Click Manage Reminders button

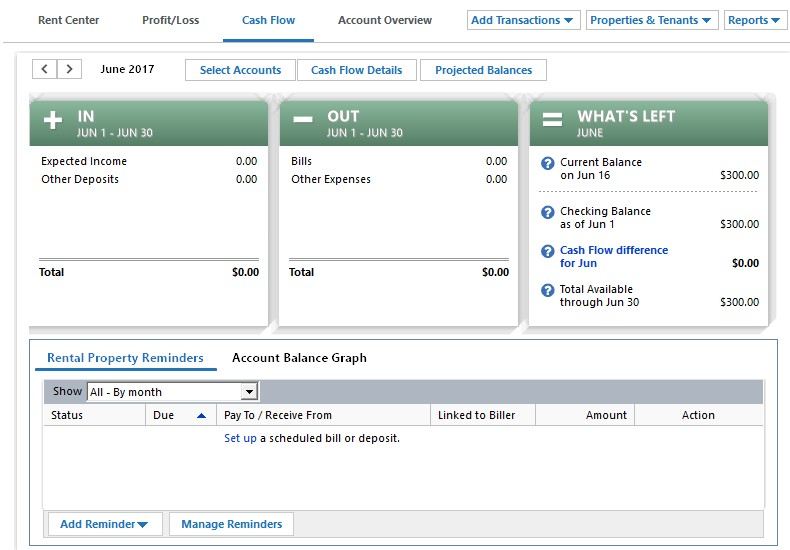click(231, 524)
